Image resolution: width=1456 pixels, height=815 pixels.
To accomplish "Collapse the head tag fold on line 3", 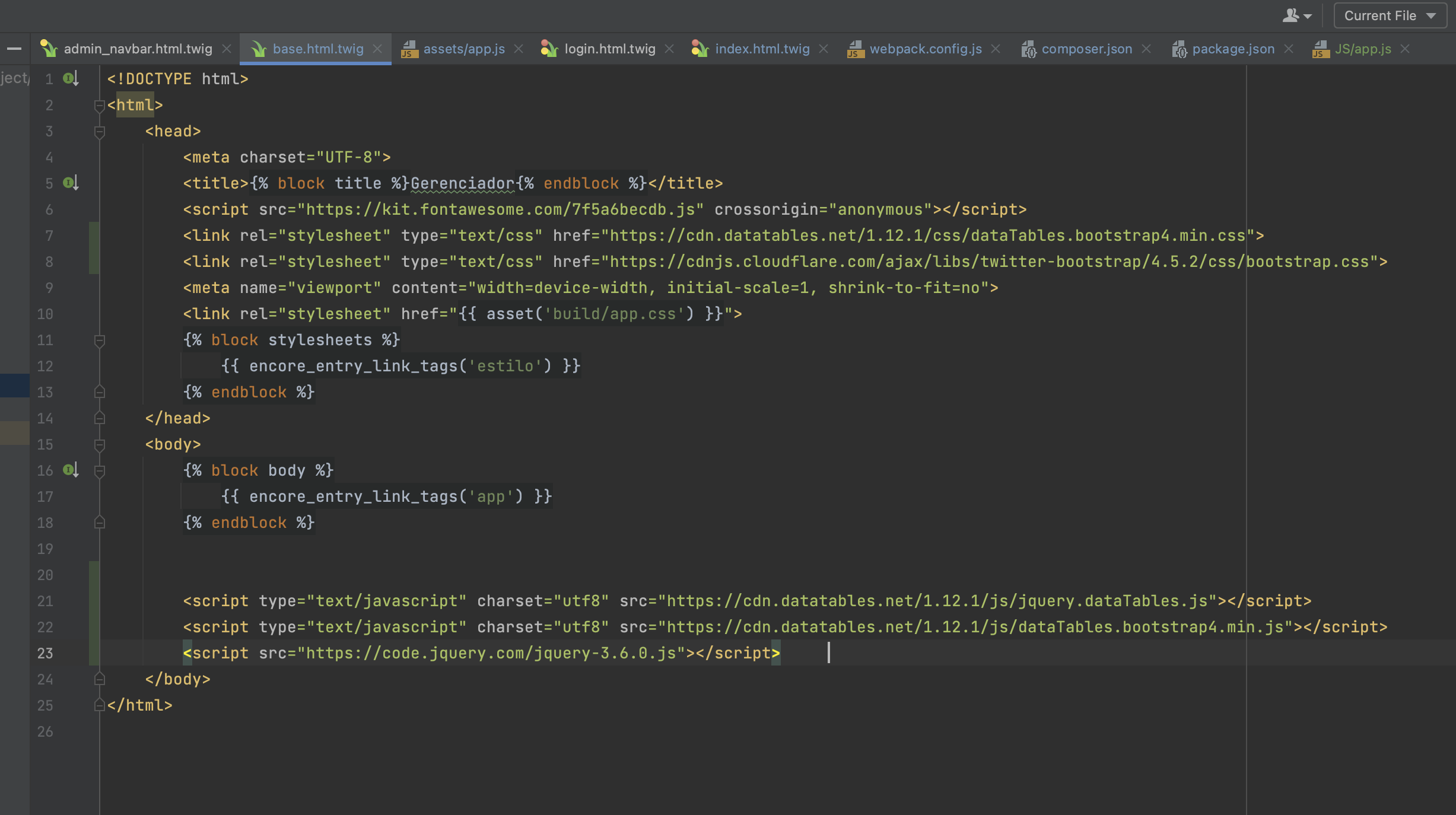I will click(100, 132).
